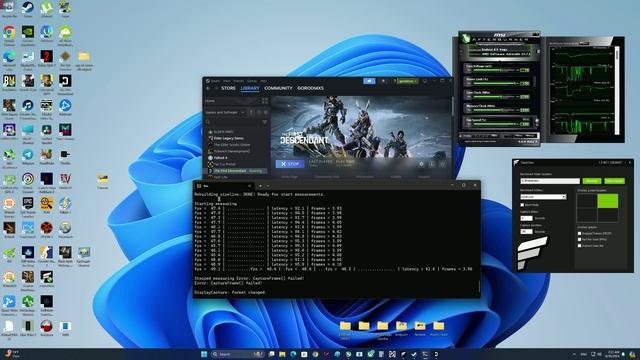Image resolution: width=640 pixels, height=360 pixels.
Task: Open game info icon in Steam
Action: 432,164
